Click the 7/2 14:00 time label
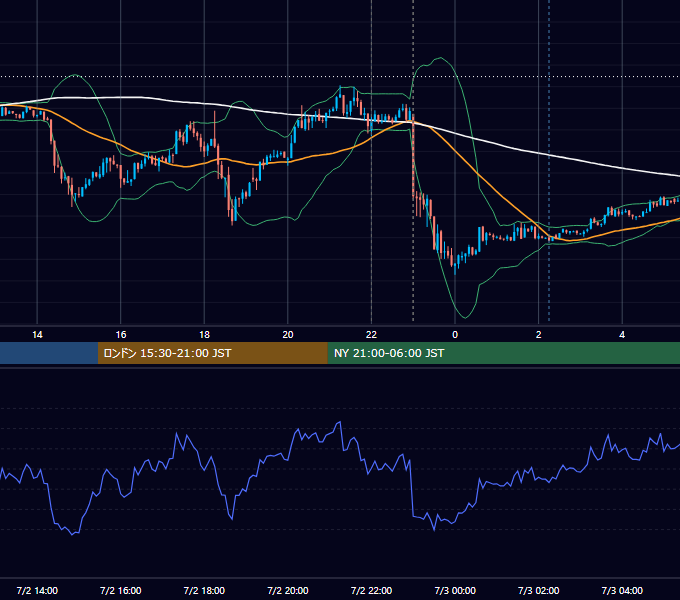This screenshot has width=680, height=600. click(37, 590)
